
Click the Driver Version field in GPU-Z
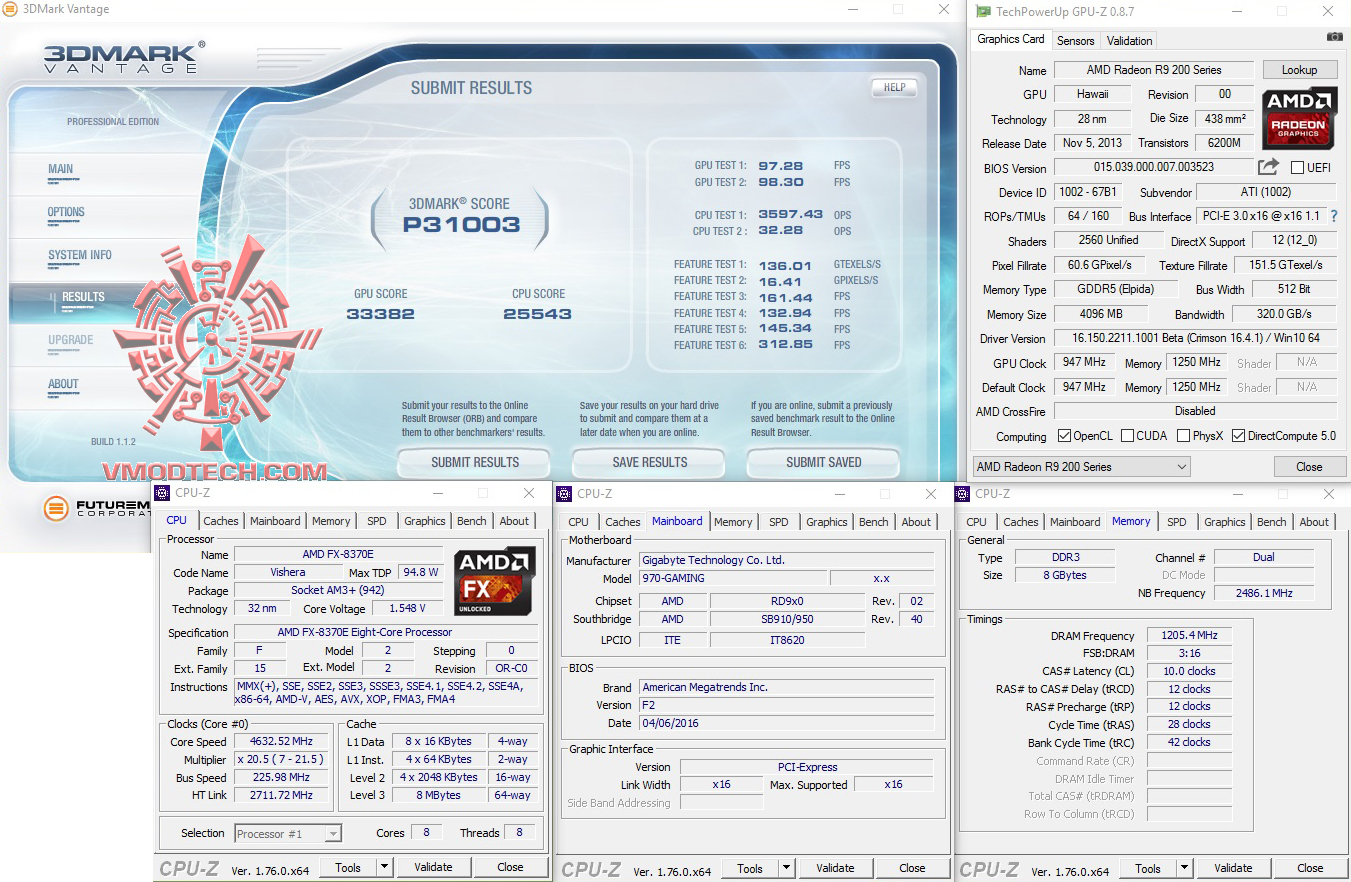click(1195, 338)
